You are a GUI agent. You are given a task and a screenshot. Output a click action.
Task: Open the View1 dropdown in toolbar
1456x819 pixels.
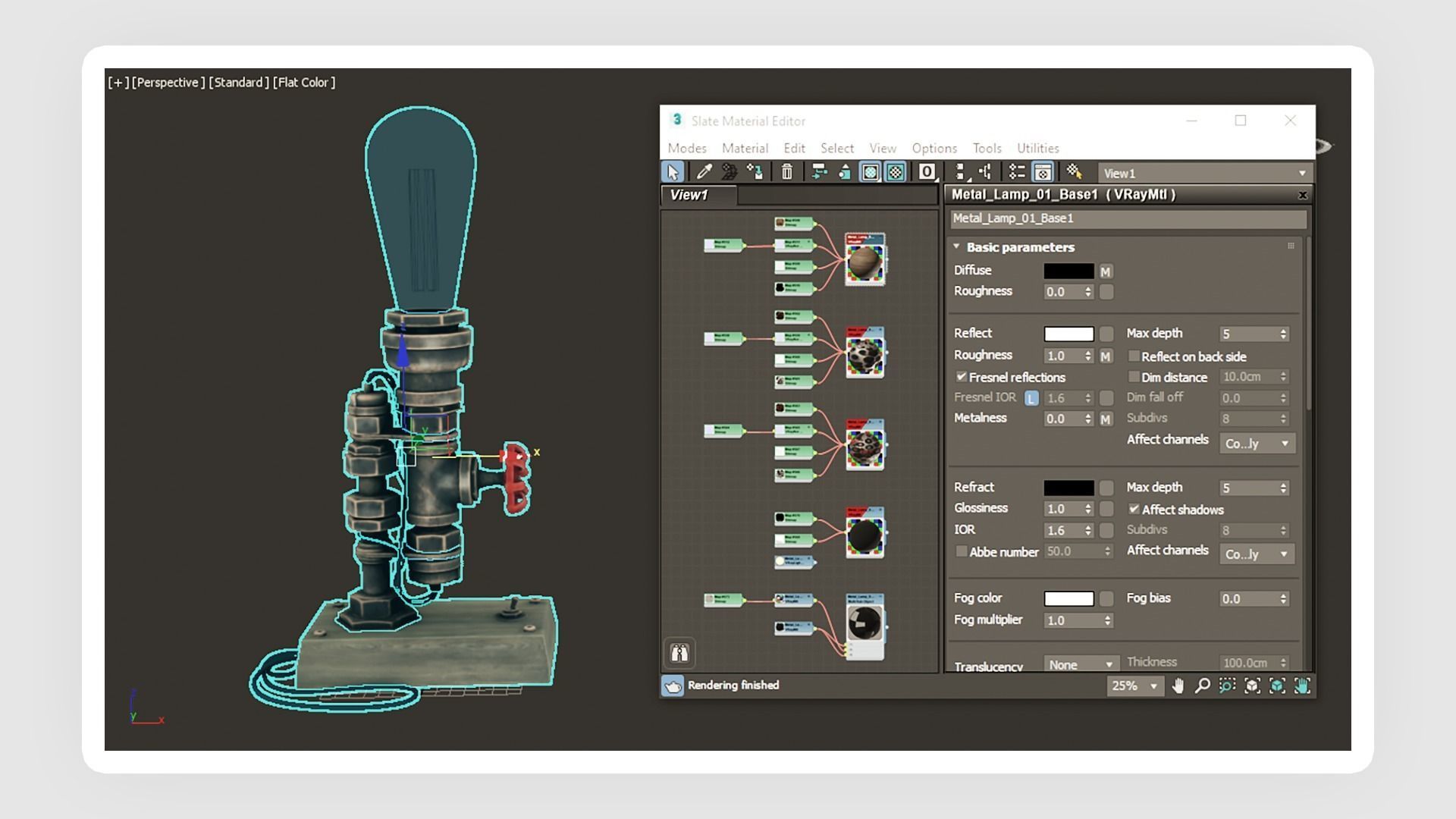coord(1204,174)
